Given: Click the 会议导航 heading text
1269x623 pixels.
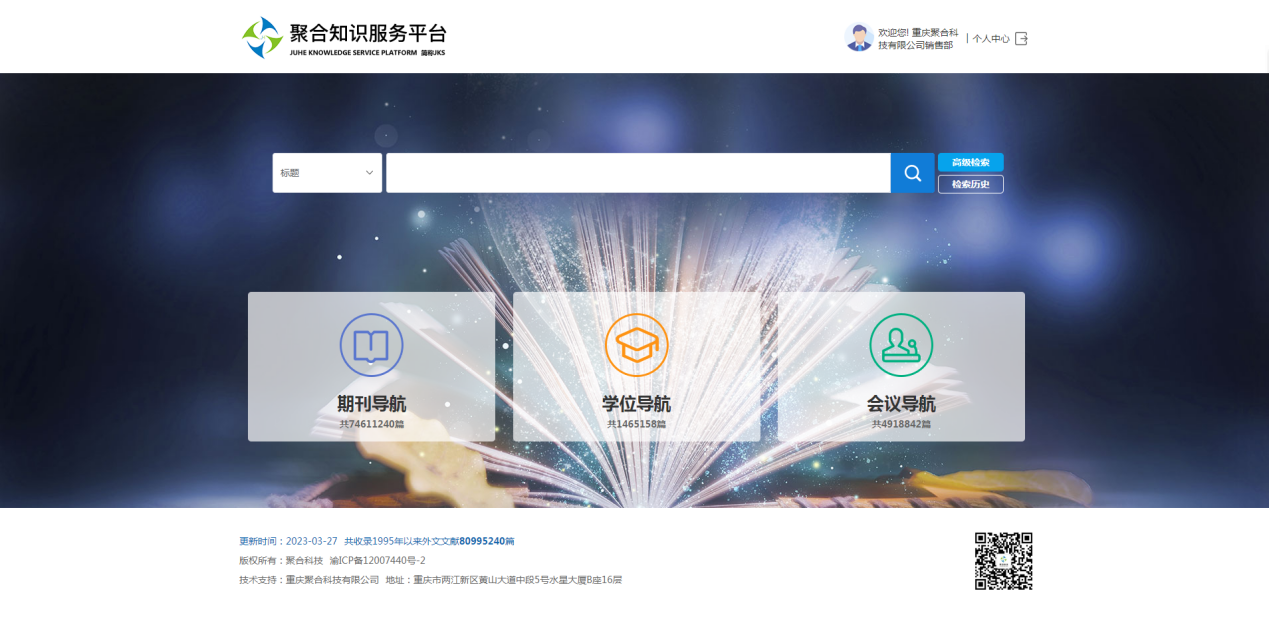Looking at the screenshot, I should [x=900, y=404].
